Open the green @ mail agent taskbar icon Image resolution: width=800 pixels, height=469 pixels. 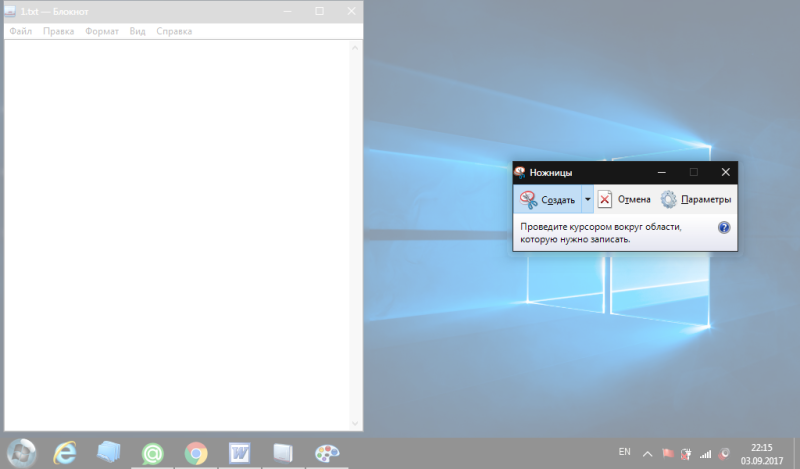[153, 453]
